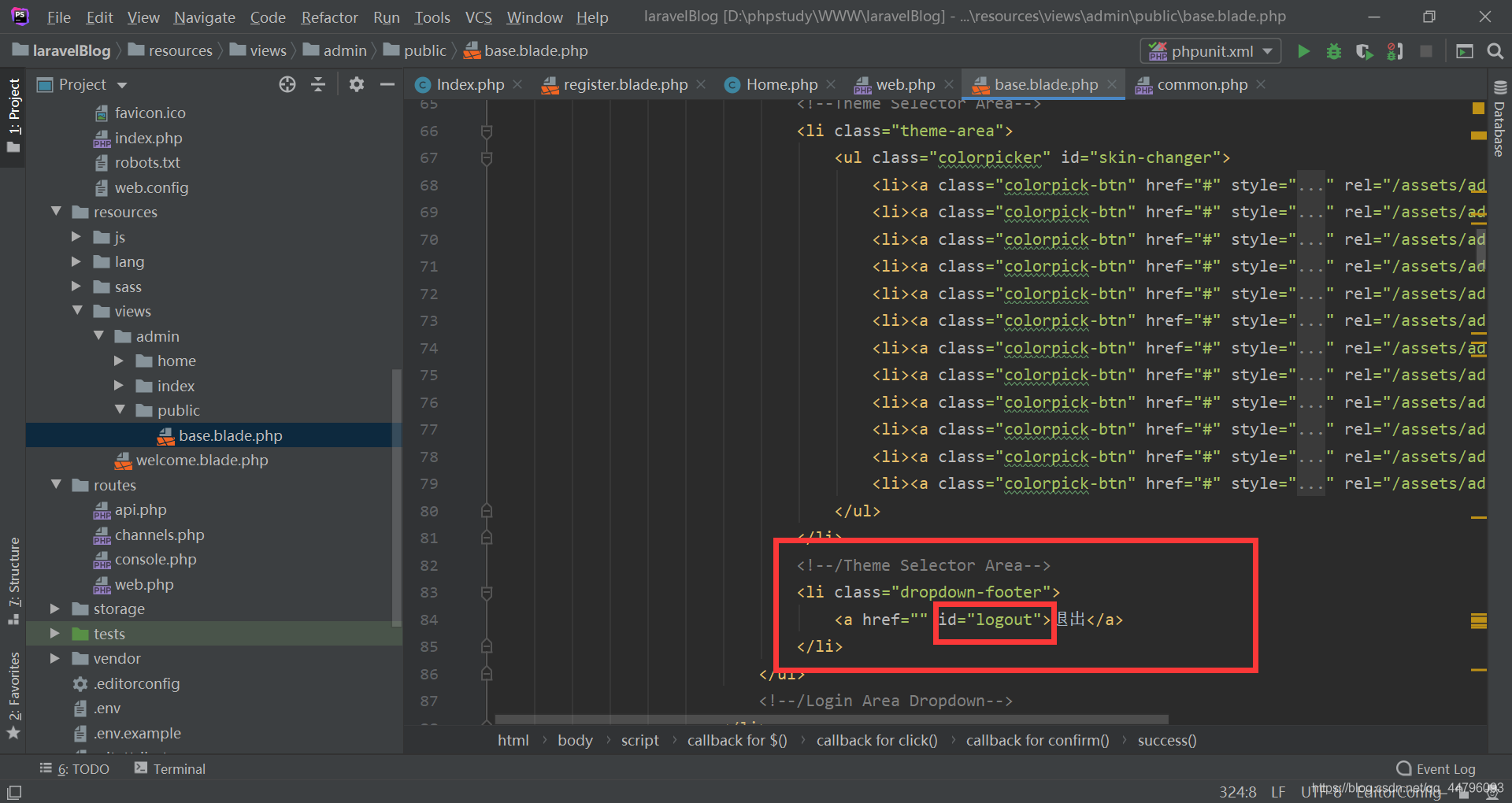Expand the lang folder

point(76,261)
